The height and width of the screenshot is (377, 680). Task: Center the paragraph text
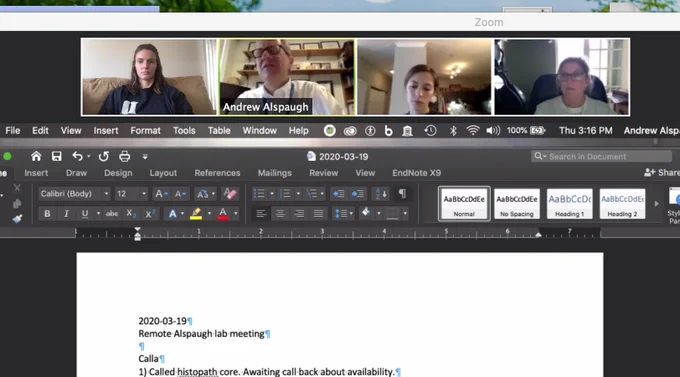tap(280, 213)
